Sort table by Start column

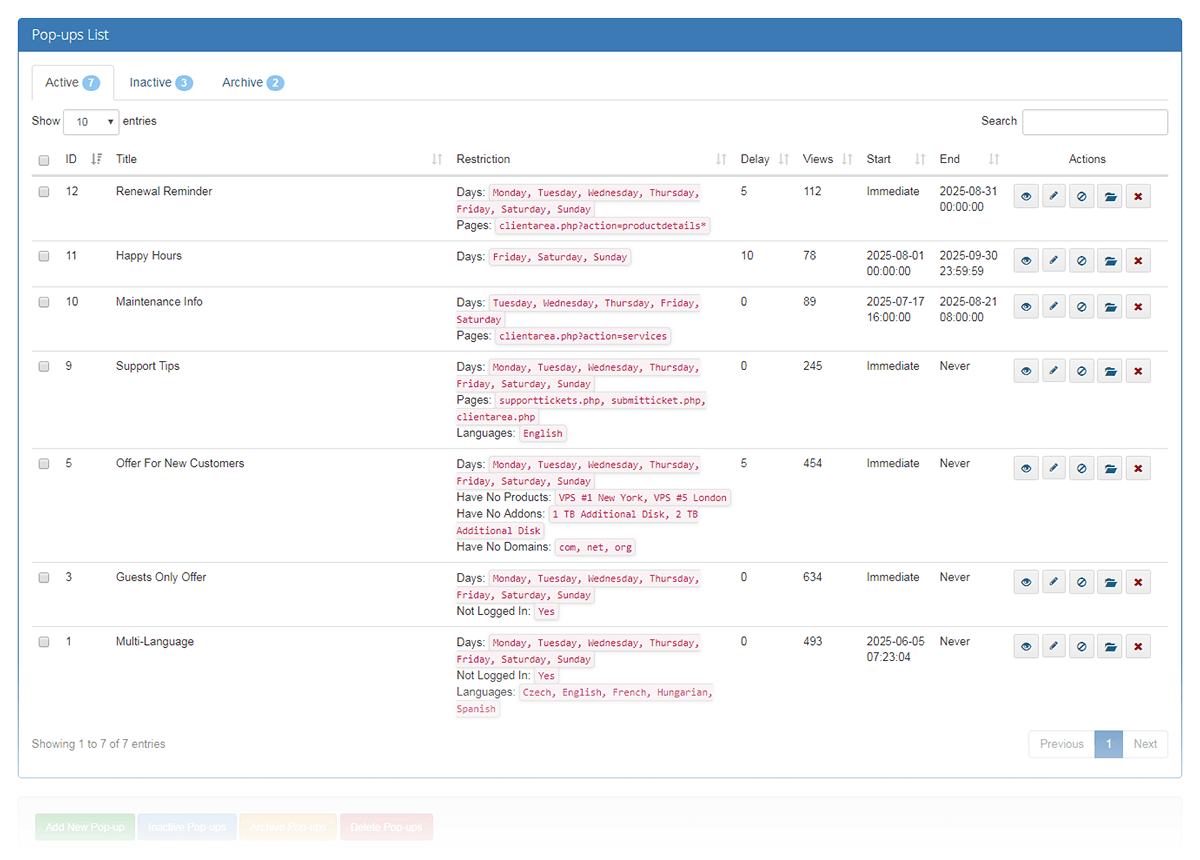896,159
